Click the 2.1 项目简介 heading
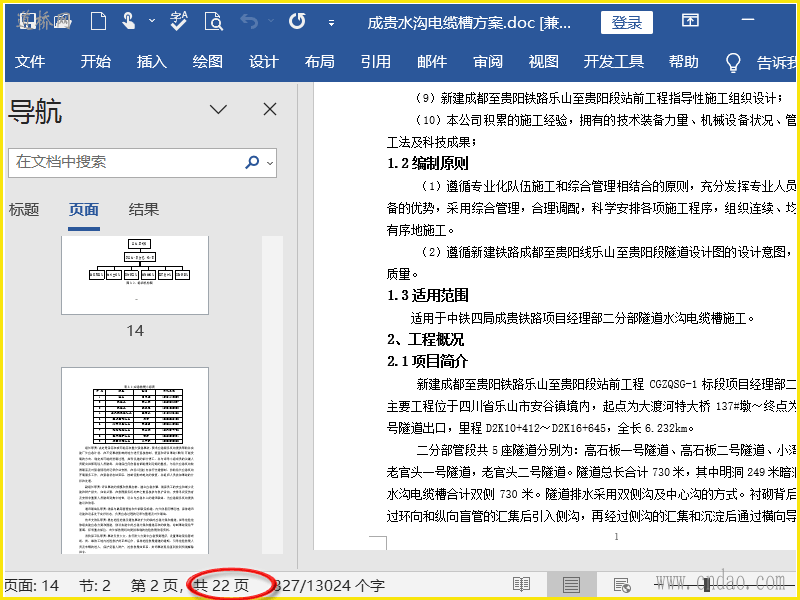This screenshot has width=800, height=600. coord(428,361)
